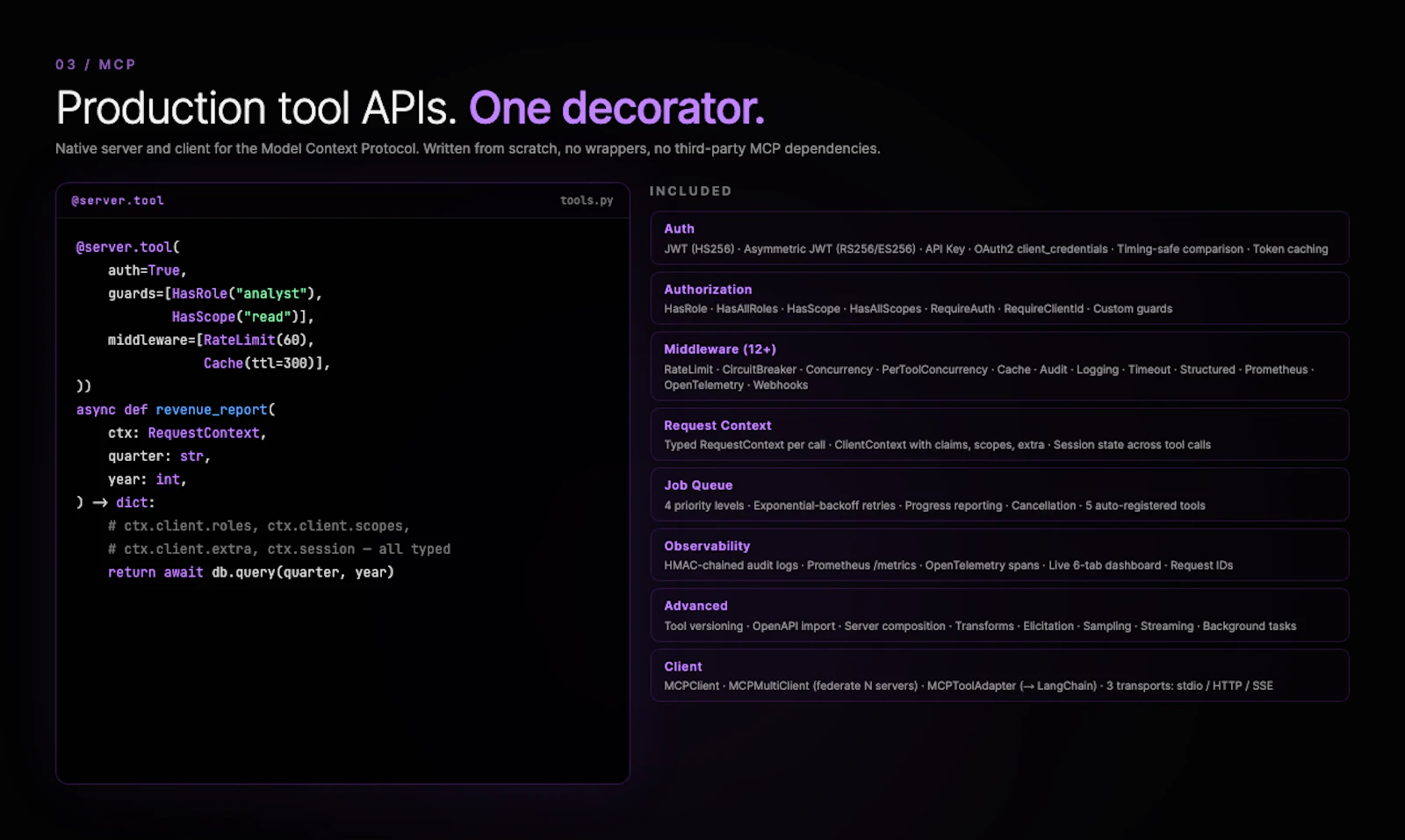The width and height of the screenshot is (1405, 840).
Task: Click the "MCPClient · MCPMultiClient" description line
Action: coord(969,686)
